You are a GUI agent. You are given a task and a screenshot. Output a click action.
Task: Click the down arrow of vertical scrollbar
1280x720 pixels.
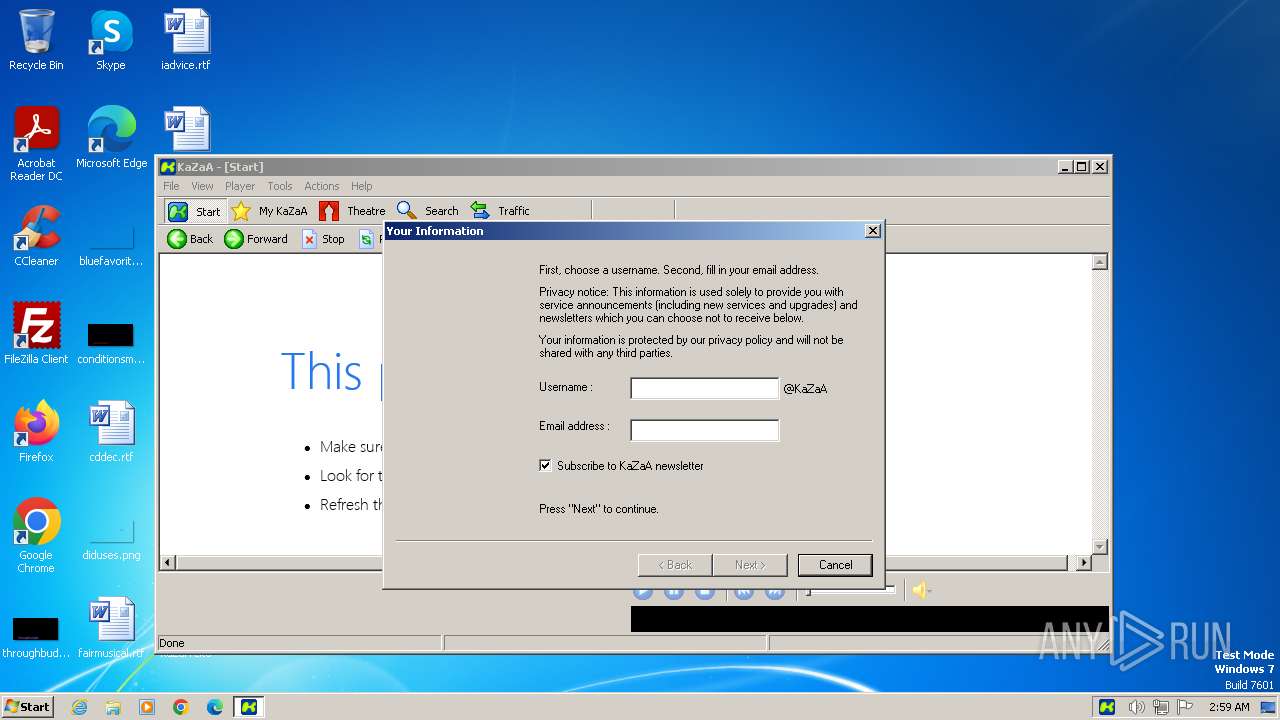(x=1100, y=547)
